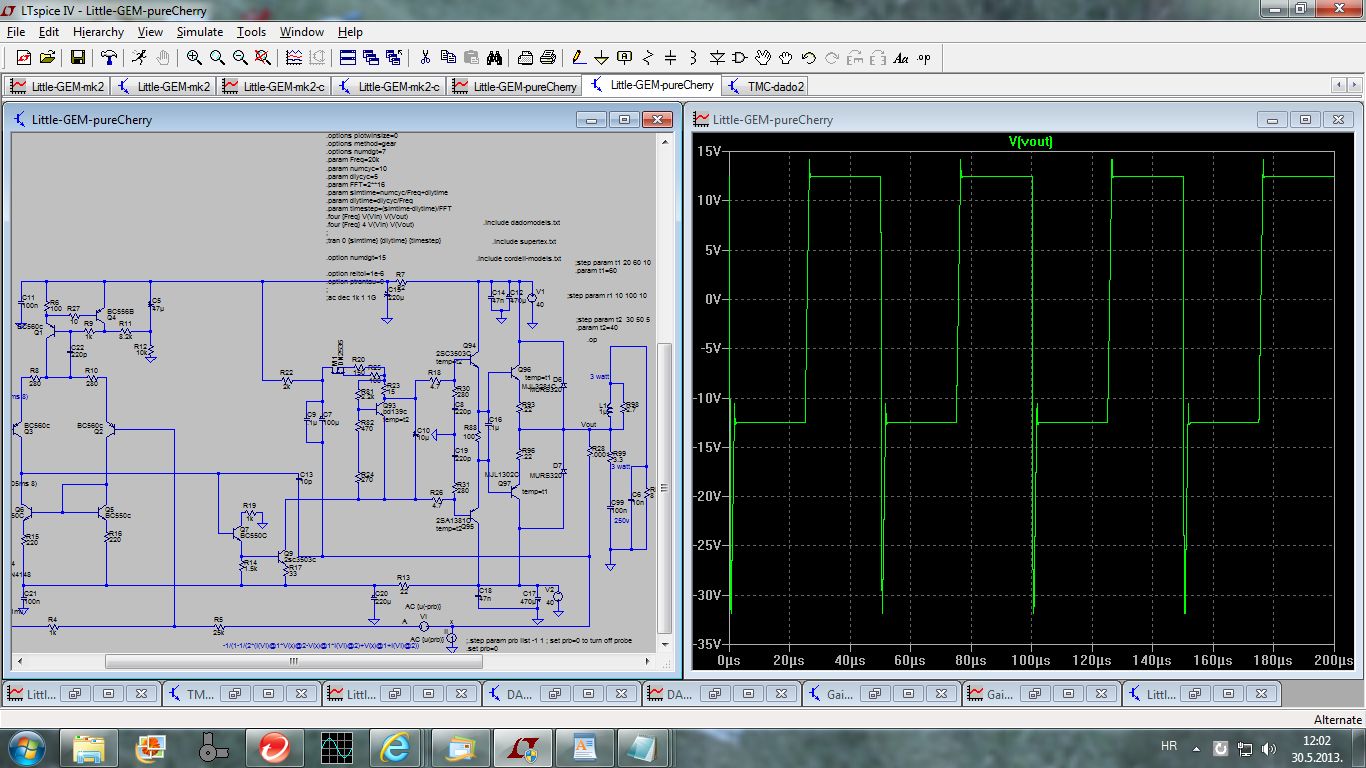
Task: Click the Find binoculars icon
Action: (494, 58)
